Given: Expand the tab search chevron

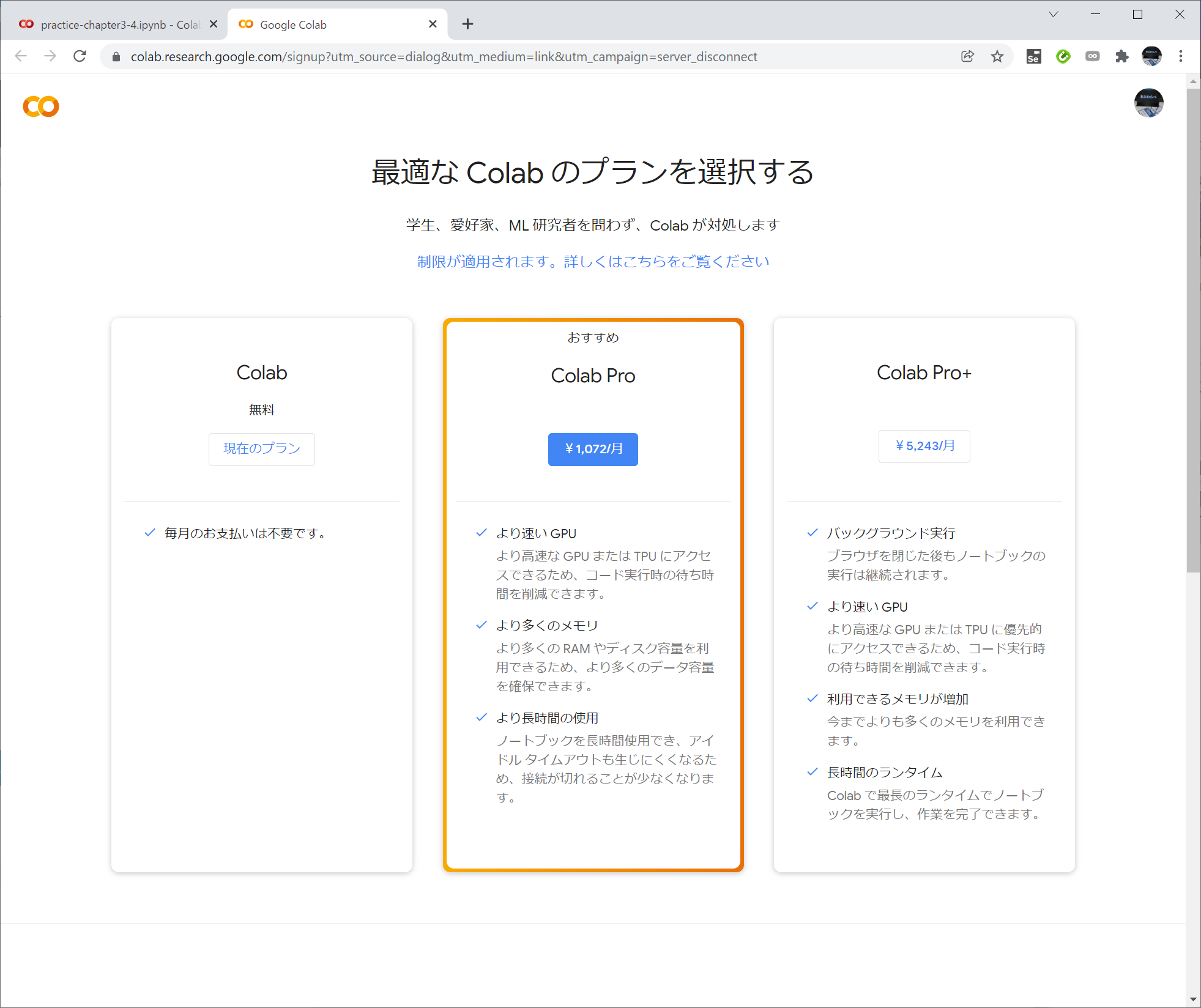Looking at the screenshot, I should (x=1054, y=15).
